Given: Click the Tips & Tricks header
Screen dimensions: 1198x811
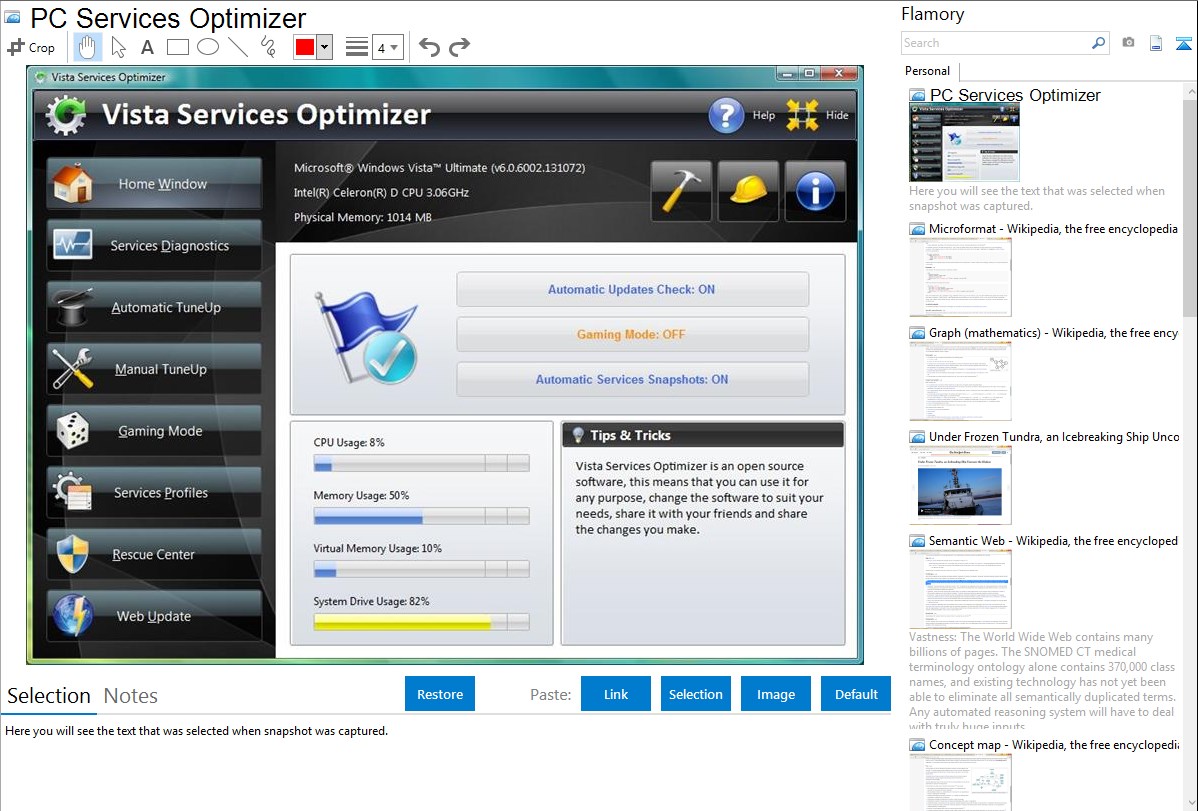Looking at the screenshot, I should click(x=703, y=435).
